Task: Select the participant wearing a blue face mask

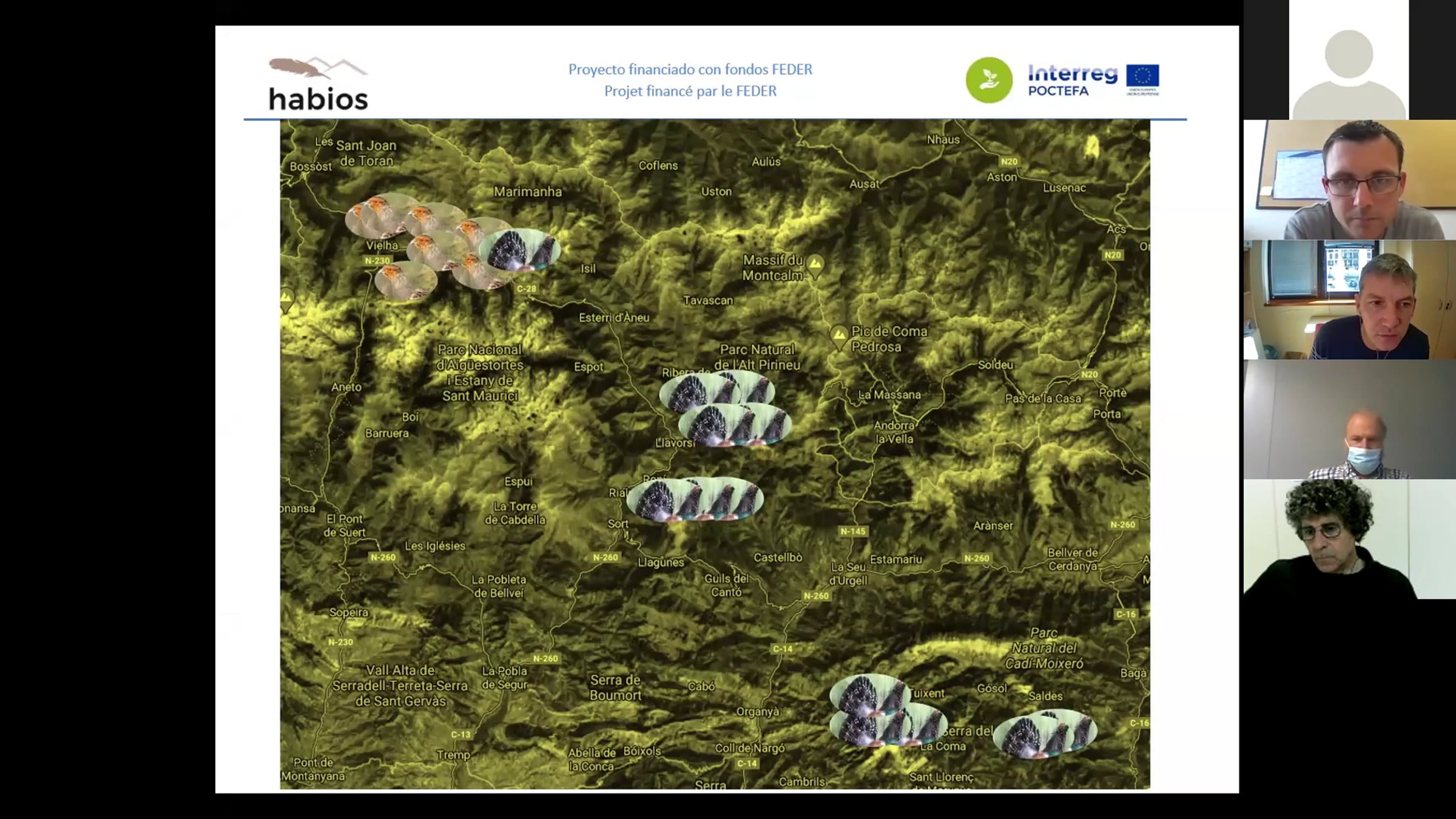Action: coord(1350,419)
